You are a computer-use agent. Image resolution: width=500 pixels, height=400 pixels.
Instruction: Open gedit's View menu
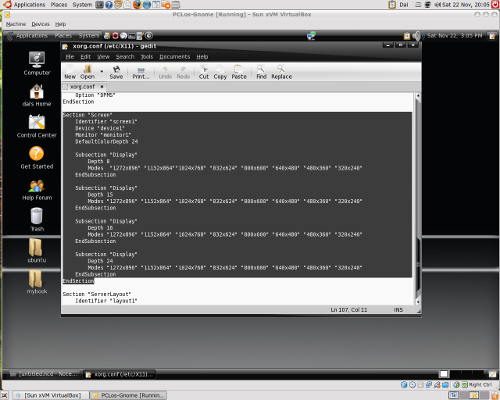(103, 57)
